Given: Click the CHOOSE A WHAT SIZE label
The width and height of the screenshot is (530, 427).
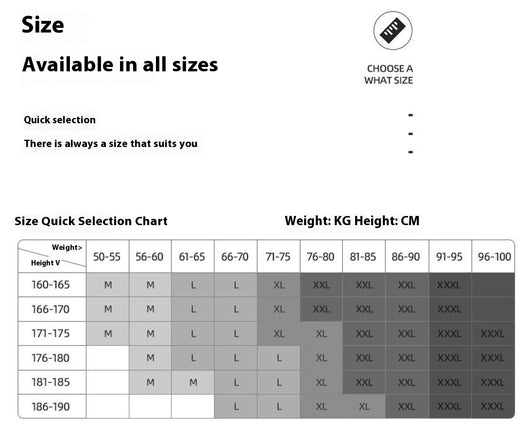Looking at the screenshot, I should pyautogui.click(x=389, y=74).
